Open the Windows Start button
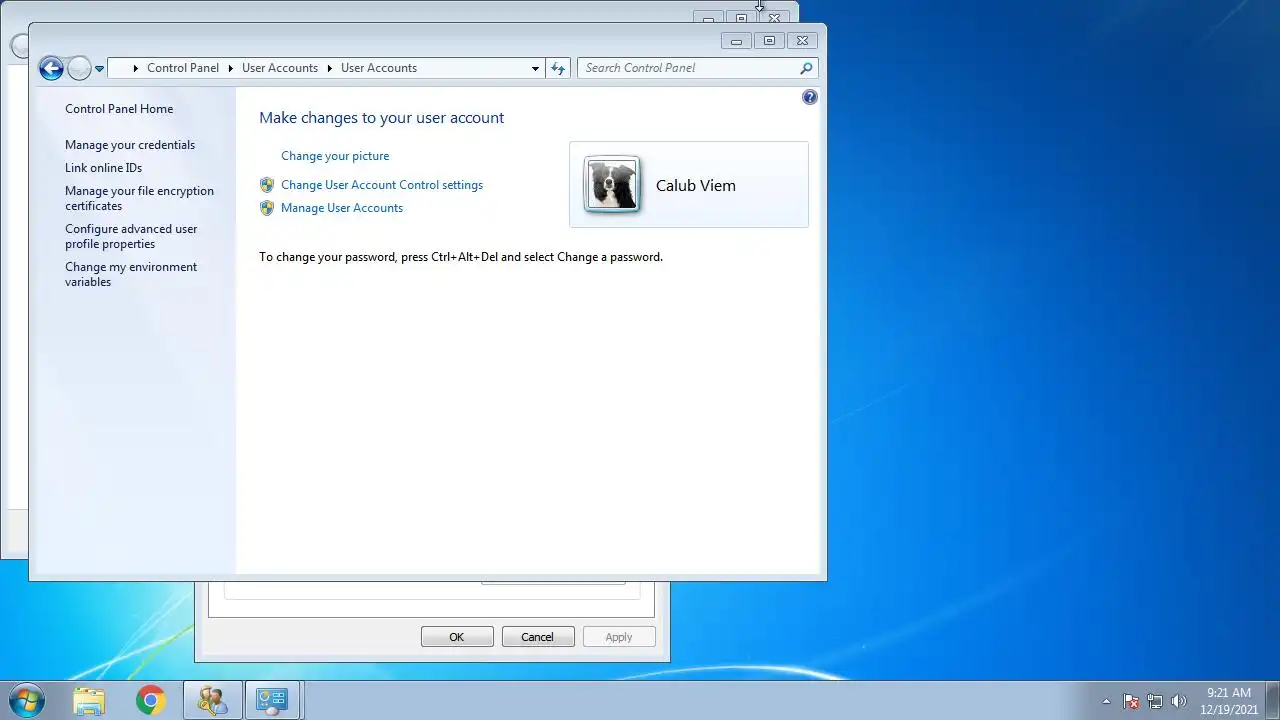Viewport: 1280px width, 720px height. tap(27, 700)
